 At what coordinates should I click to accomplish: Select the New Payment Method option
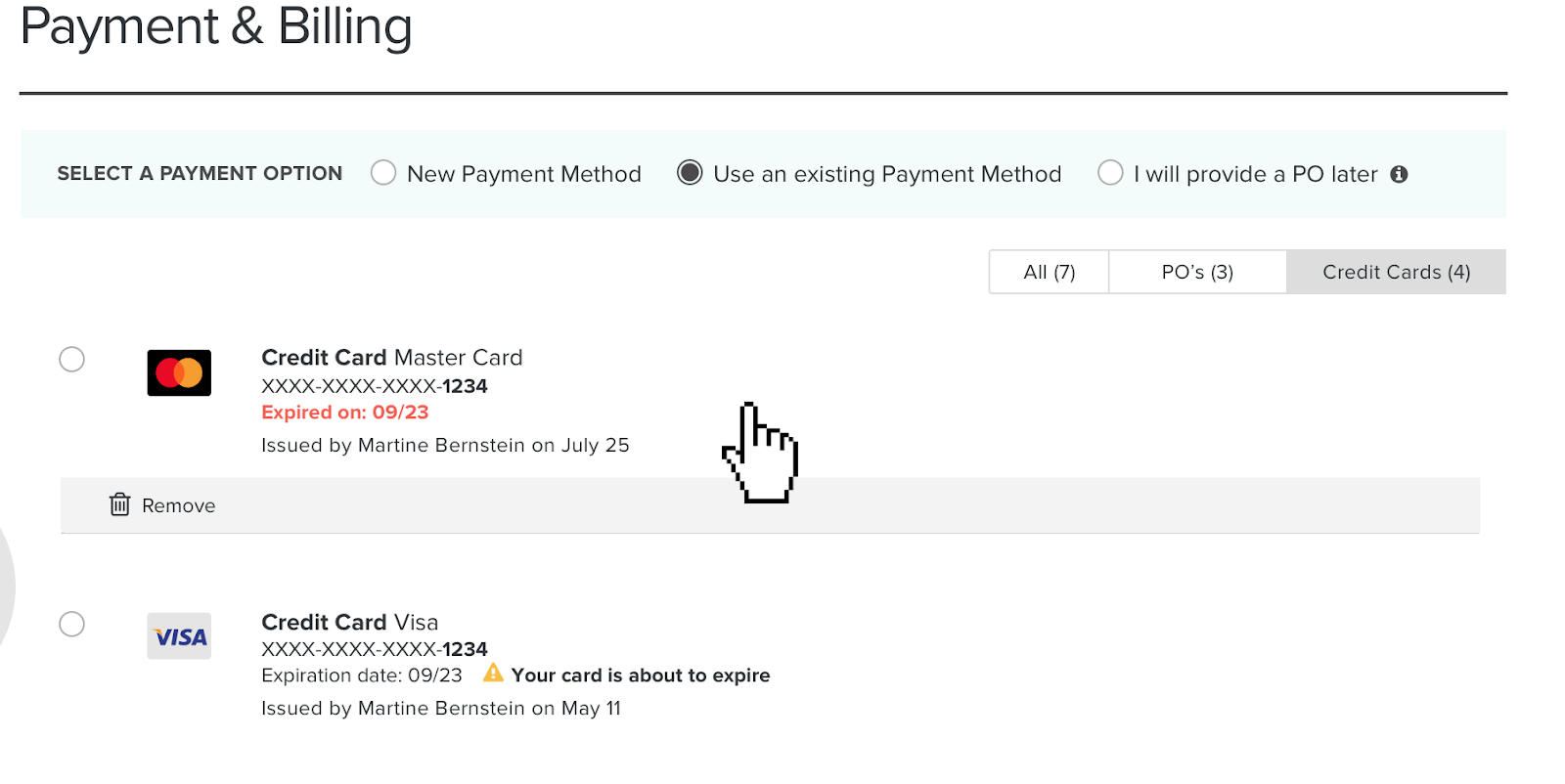pos(383,173)
